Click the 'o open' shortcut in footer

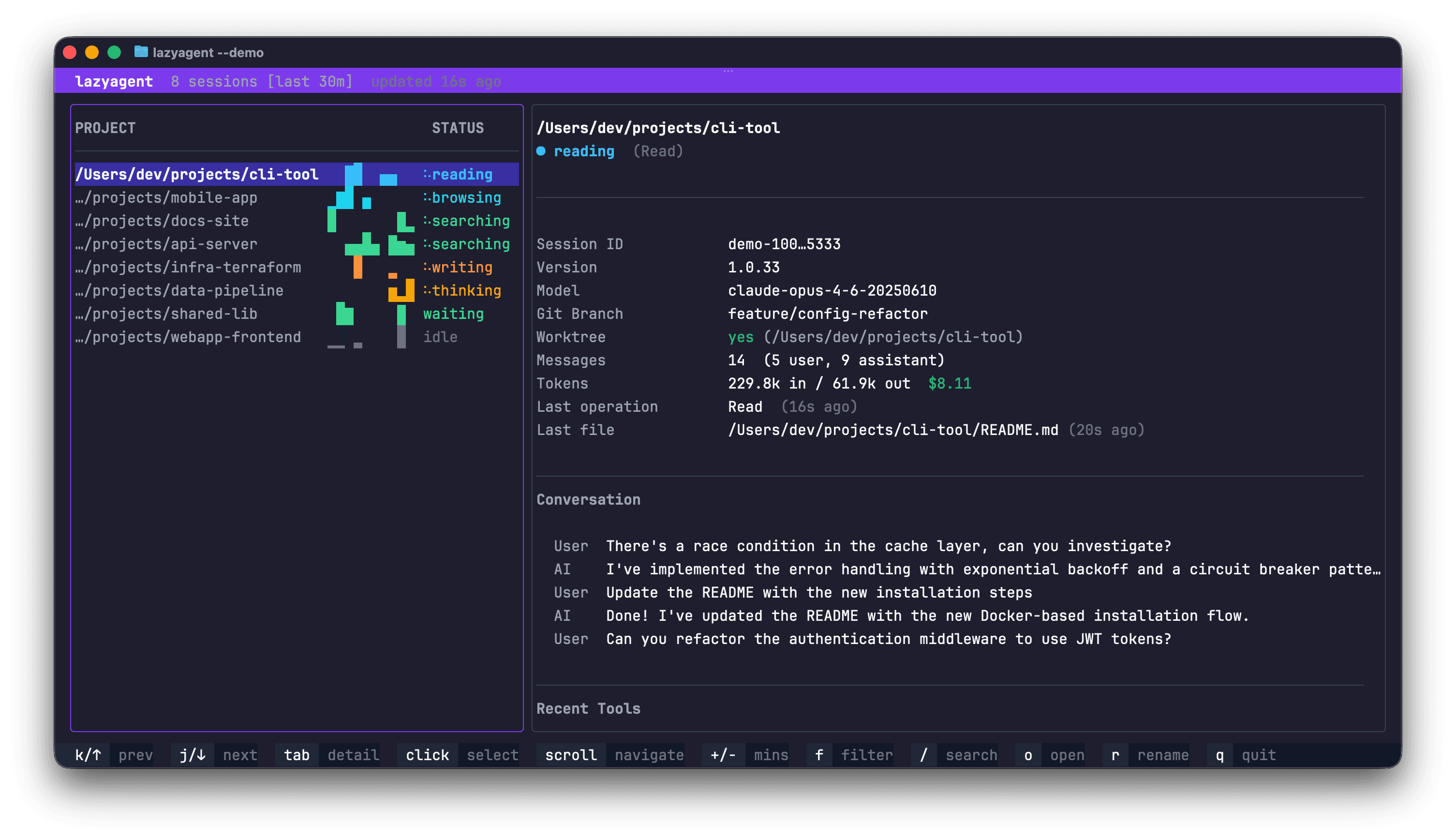(x=1050, y=755)
